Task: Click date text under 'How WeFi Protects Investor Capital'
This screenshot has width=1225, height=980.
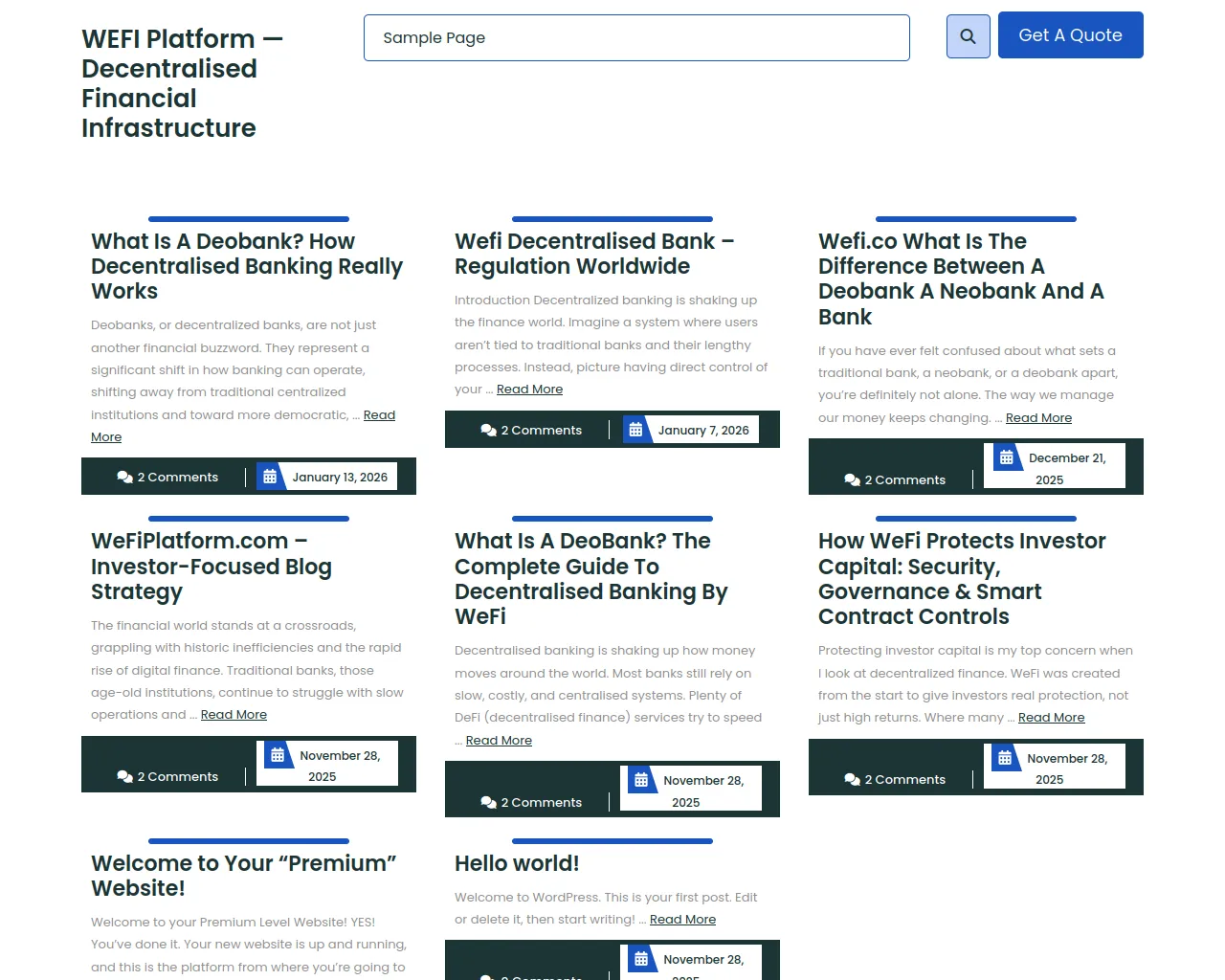Action: pos(1067,768)
